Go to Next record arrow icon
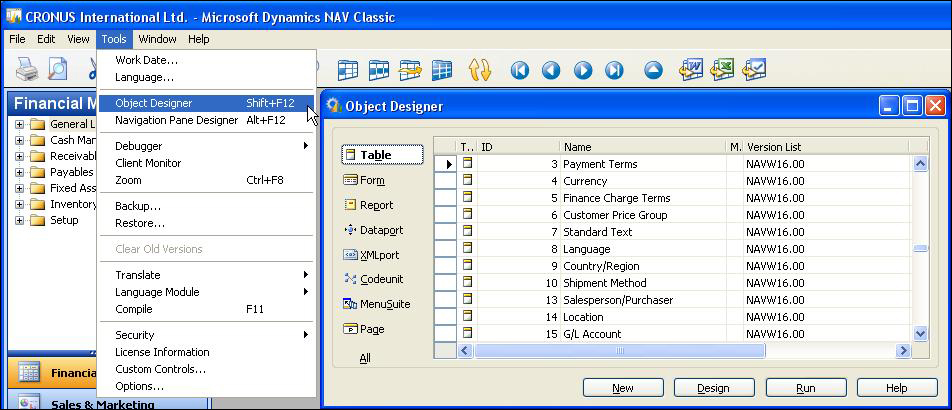 [x=582, y=71]
